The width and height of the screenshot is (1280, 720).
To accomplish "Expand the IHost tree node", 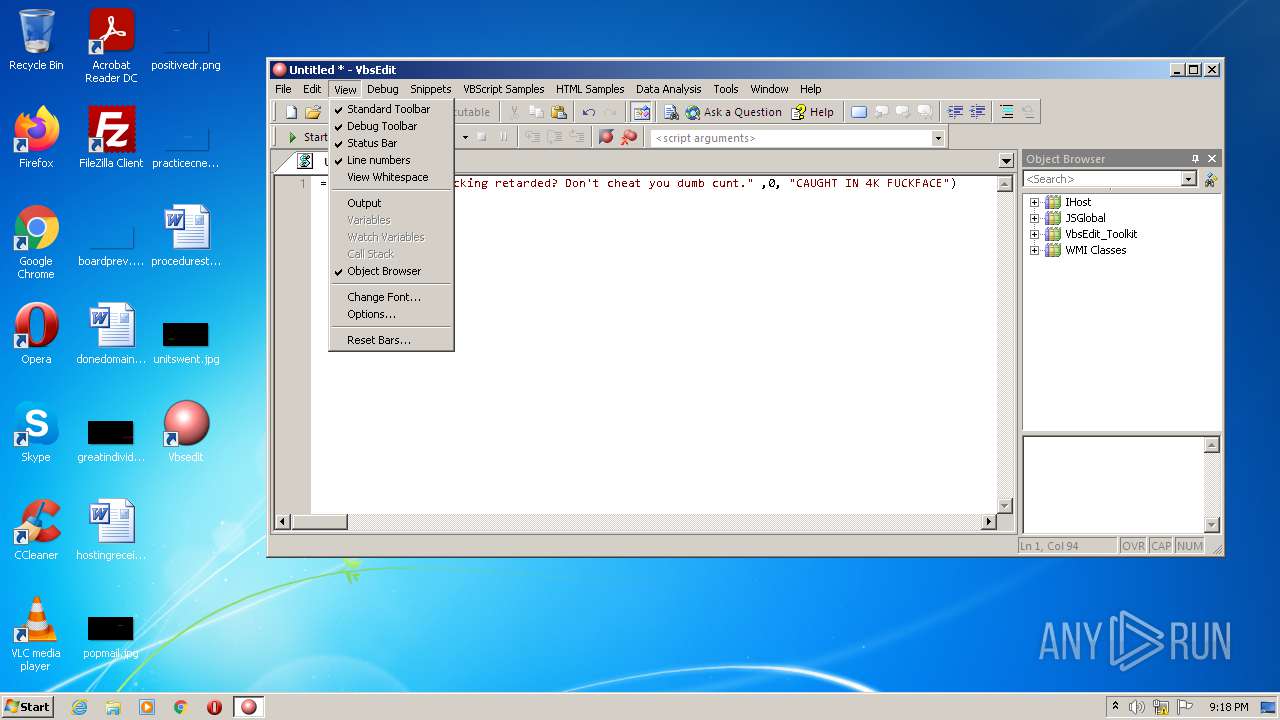I will tap(1034, 202).
